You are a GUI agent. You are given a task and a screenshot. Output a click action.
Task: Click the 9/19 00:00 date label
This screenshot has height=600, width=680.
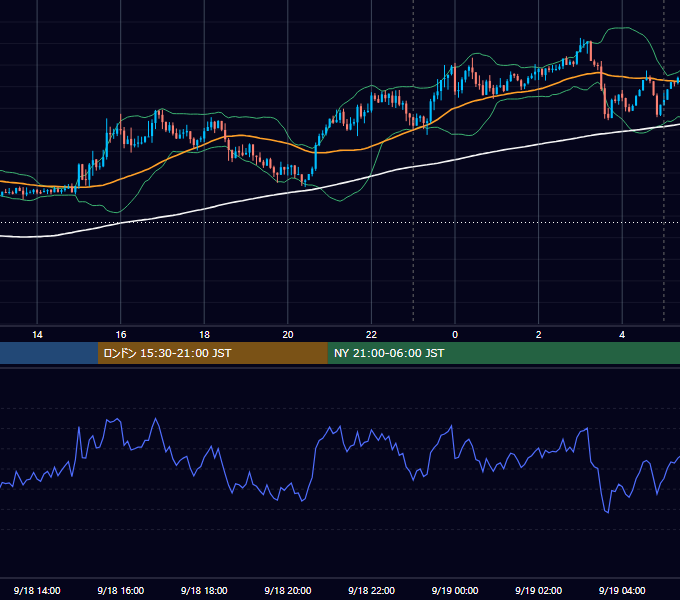455,590
